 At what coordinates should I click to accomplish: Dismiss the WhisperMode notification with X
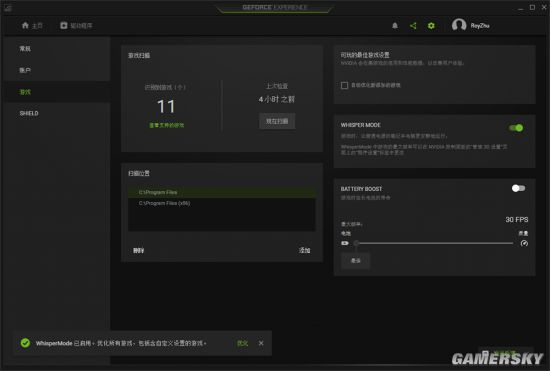261,343
